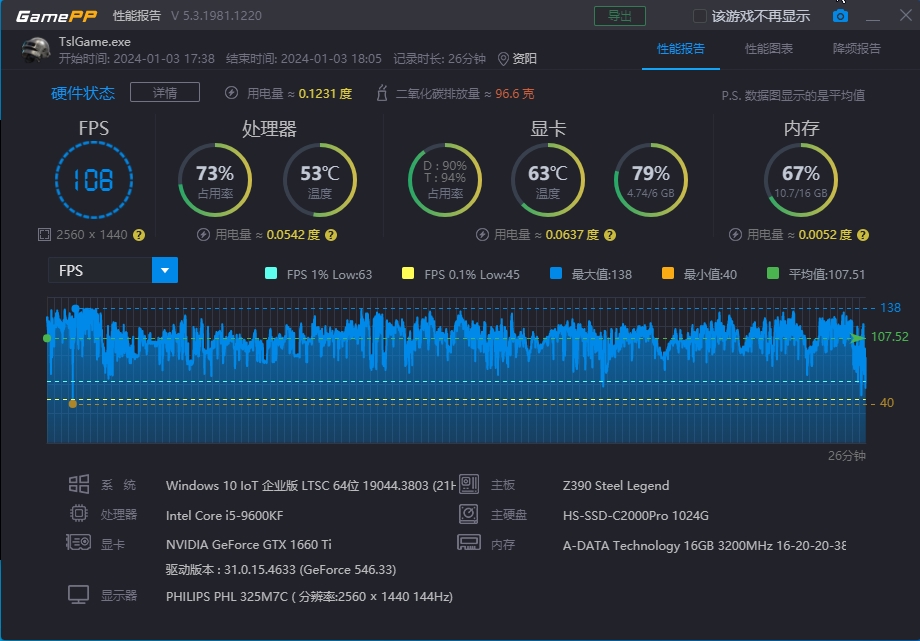Click the yellow FPS 0.1% Low swatch
Image resolution: width=920 pixels, height=641 pixels.
[408, 273]
